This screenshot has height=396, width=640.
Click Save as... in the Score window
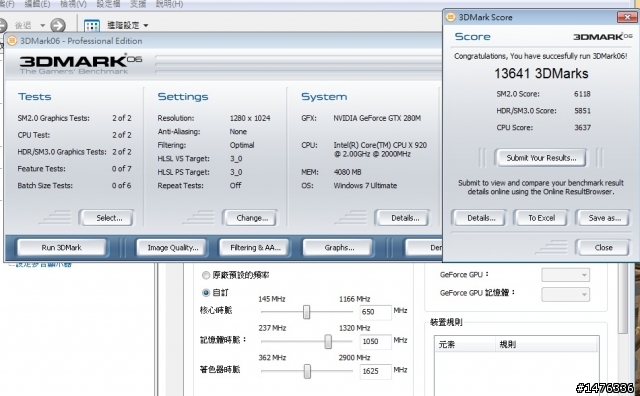click(603, 218)
